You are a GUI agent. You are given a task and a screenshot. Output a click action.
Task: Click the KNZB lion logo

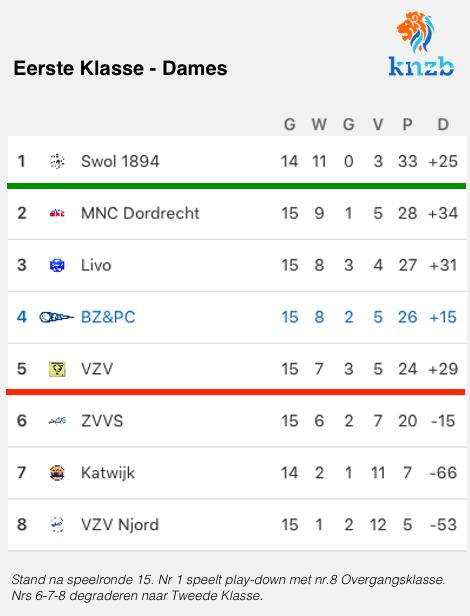[x=421, y=44]
